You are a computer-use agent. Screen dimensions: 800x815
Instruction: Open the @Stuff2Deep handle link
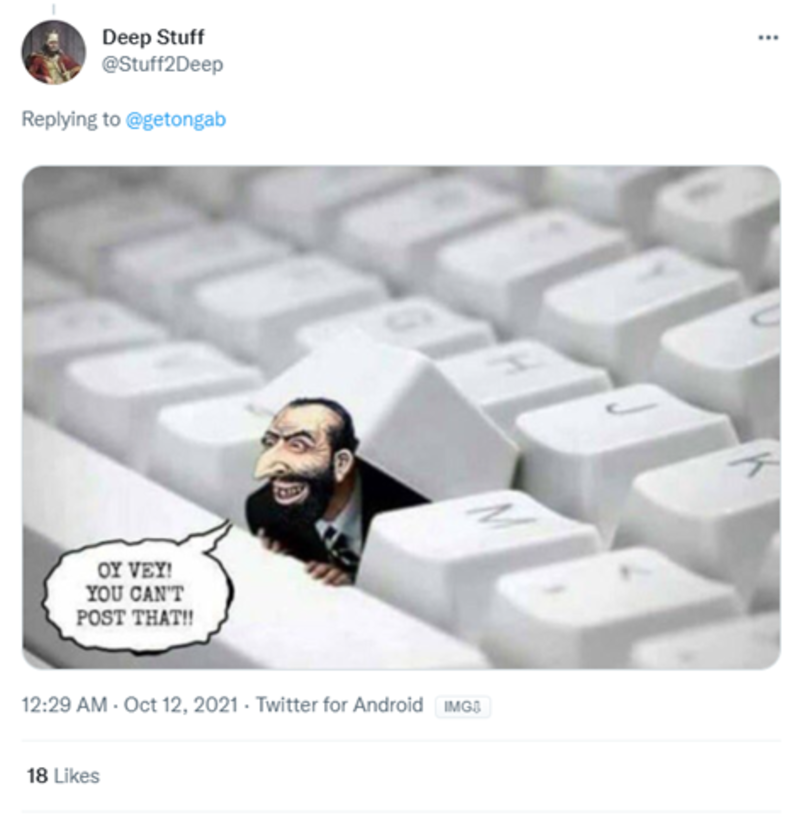point(162,64)
